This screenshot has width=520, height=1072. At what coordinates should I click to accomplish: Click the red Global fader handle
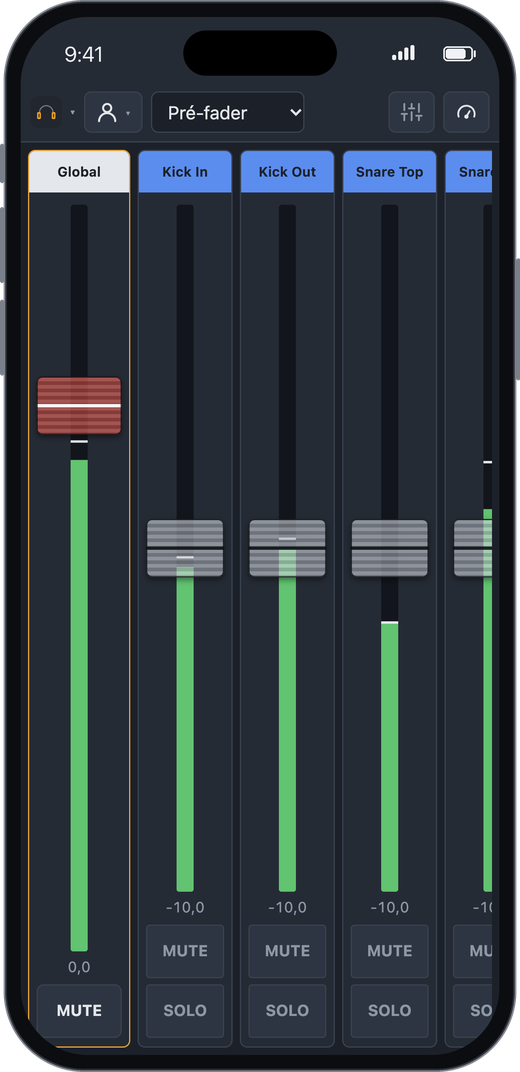click(x=79, y=405)
